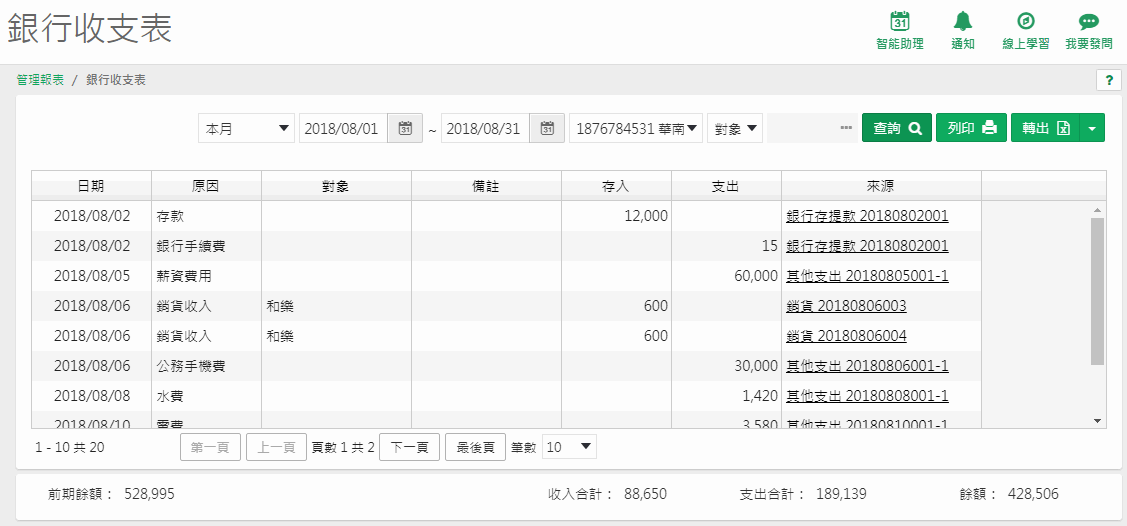Click the 對象 column header
The width and height of the screenshot is (1127, 526).
tap(336, 186)
